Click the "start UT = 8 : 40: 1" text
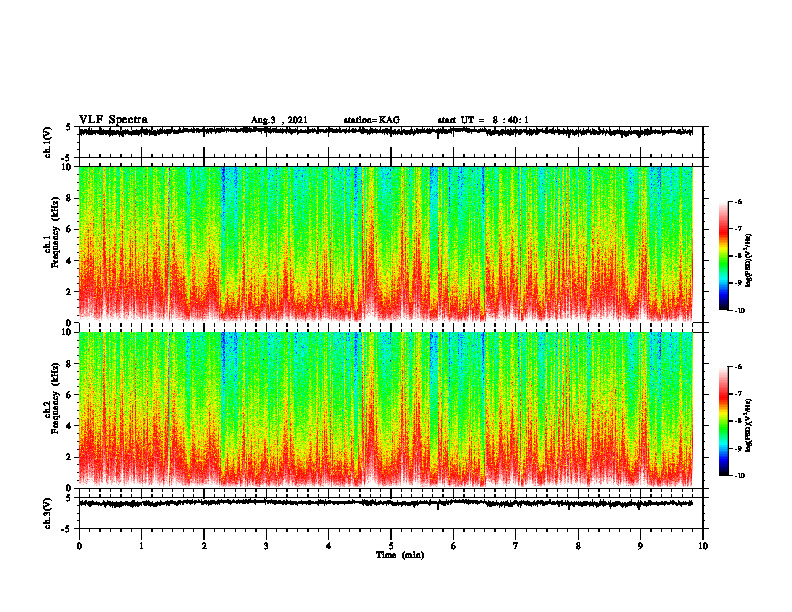792x612 pixels. coord(483,120)
